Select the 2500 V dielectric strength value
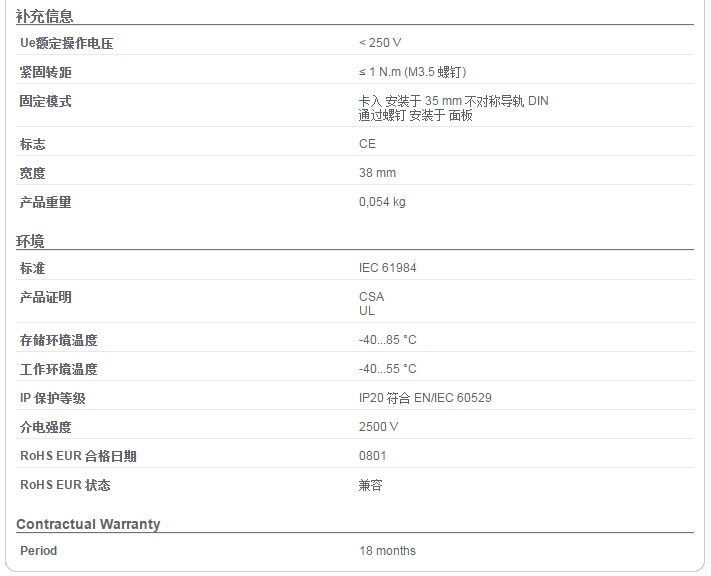Viewport: 711px width, 576px height. pyautogui.click(x=378, y=427)
